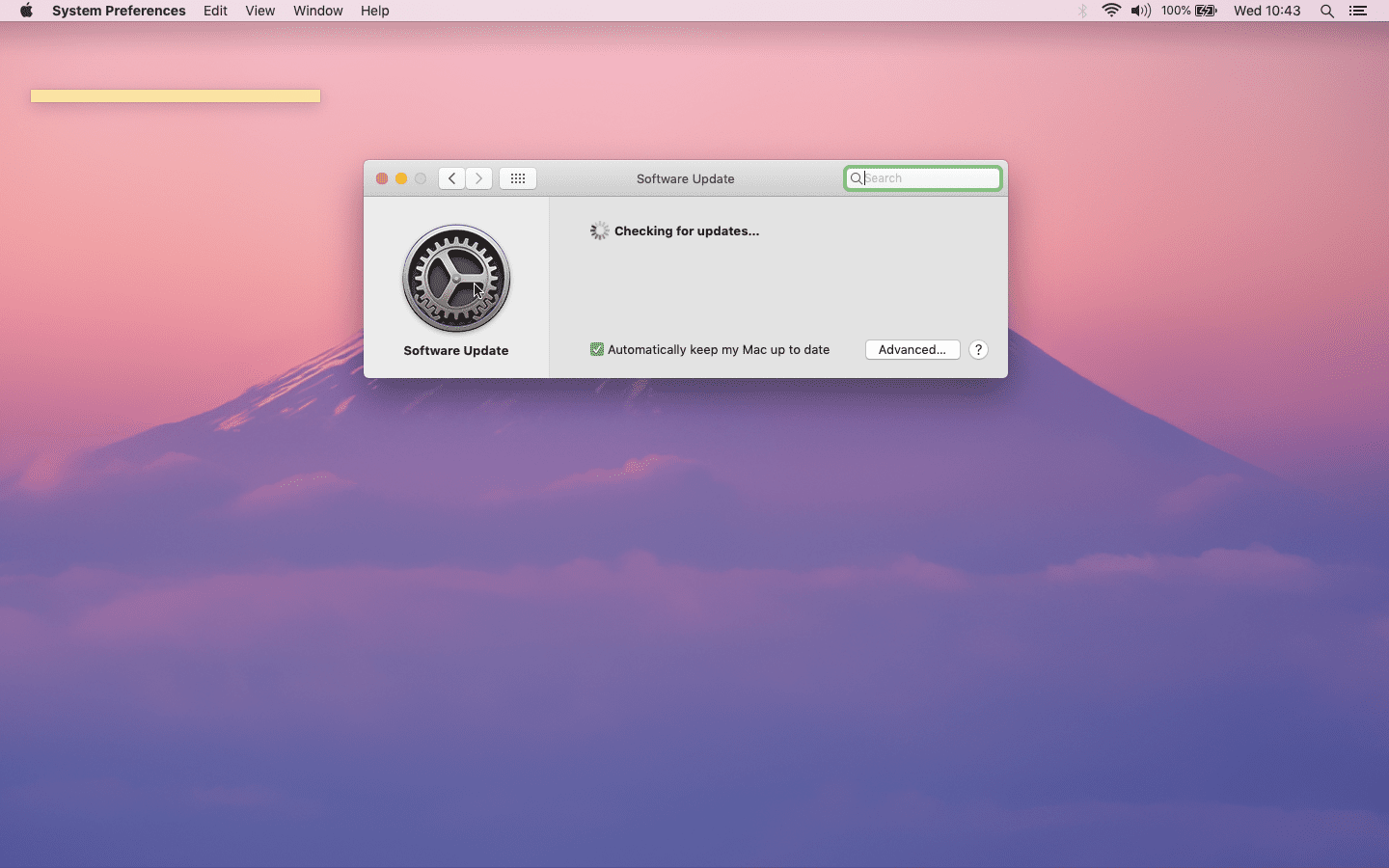Screen dimensions: 1389x868
Task: Go forward with the right chevron button
Action: click(x=478, y=178)
